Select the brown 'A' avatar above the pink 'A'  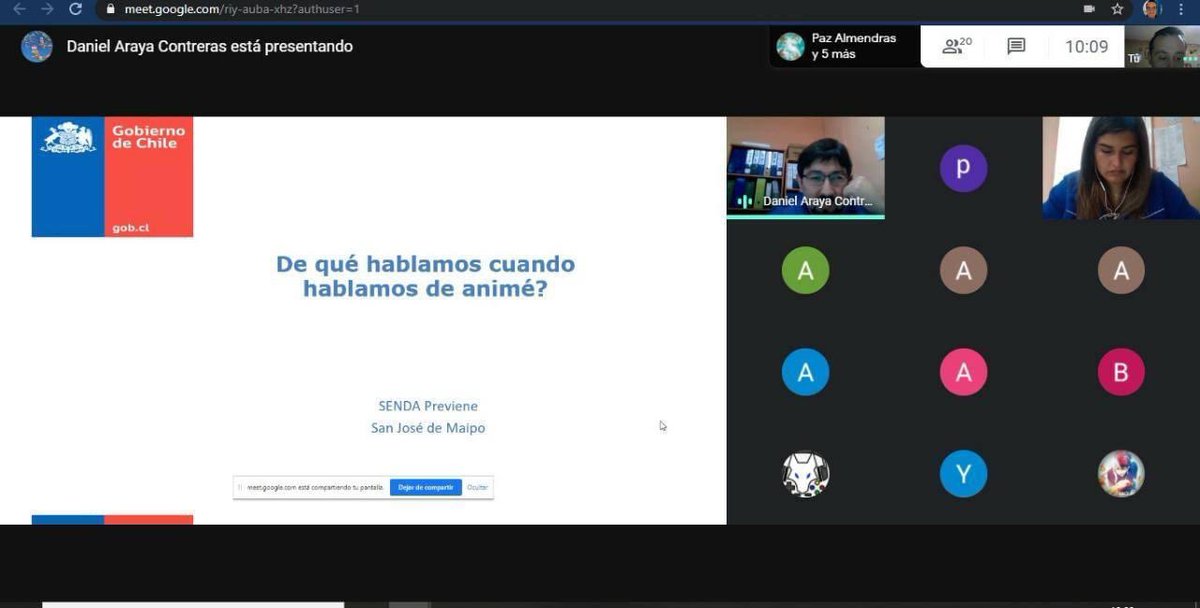coord(963,270)
